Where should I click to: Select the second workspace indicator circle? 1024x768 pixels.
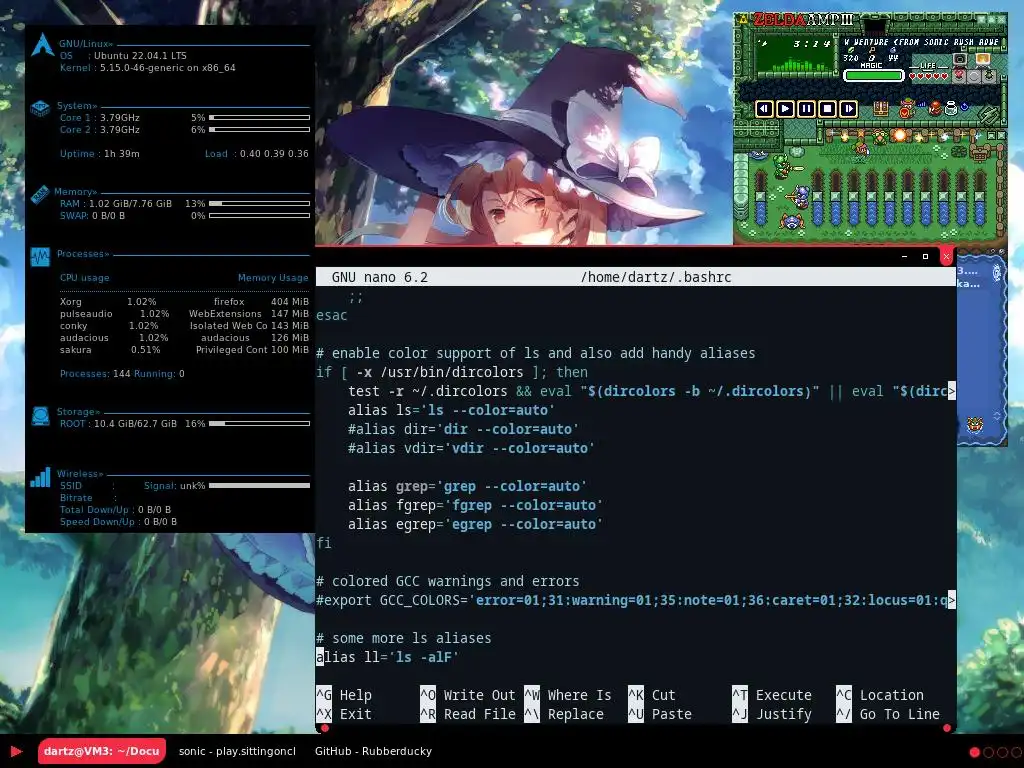988,752
